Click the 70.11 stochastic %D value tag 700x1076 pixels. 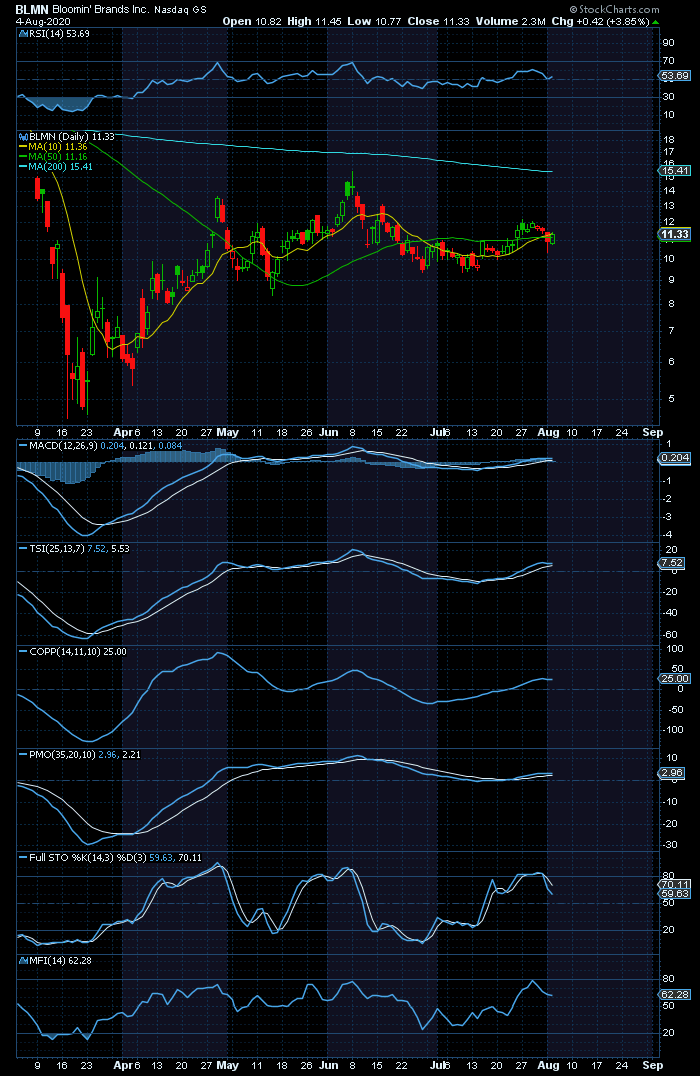[675, 885]
